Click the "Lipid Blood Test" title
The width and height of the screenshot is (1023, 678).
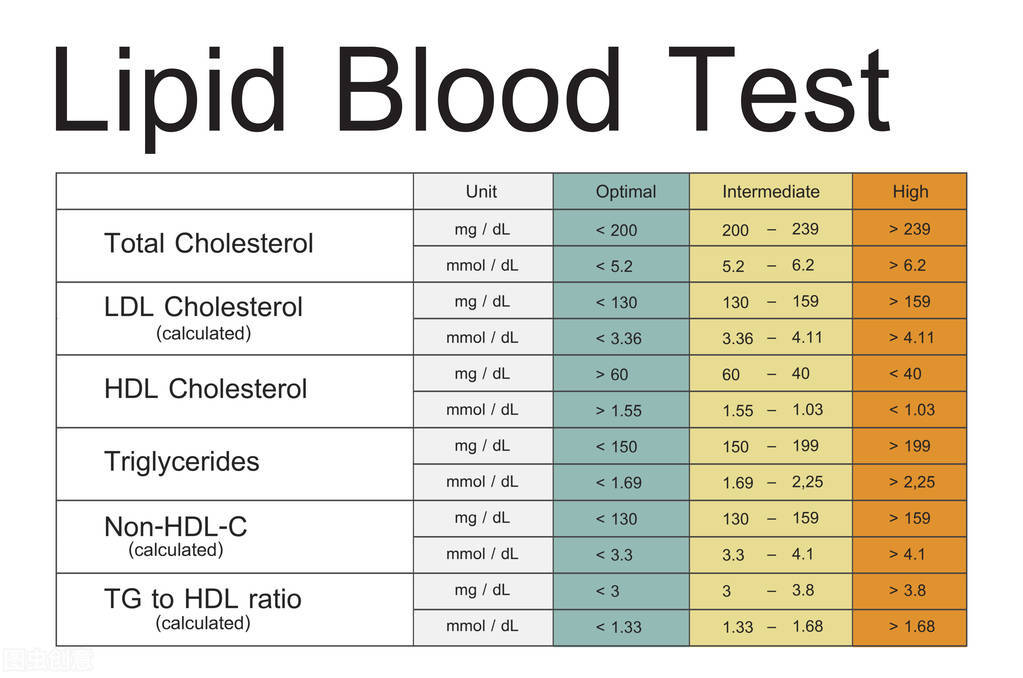(x=470, y=90)
